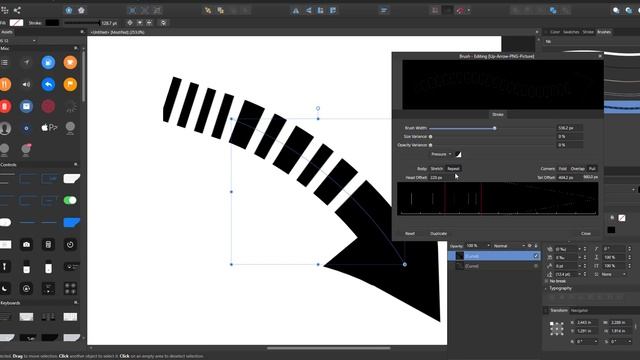This screenshot has width=640, height=360.
Task: Click the flashlight glyph in Controls assets
Action: 5,267
